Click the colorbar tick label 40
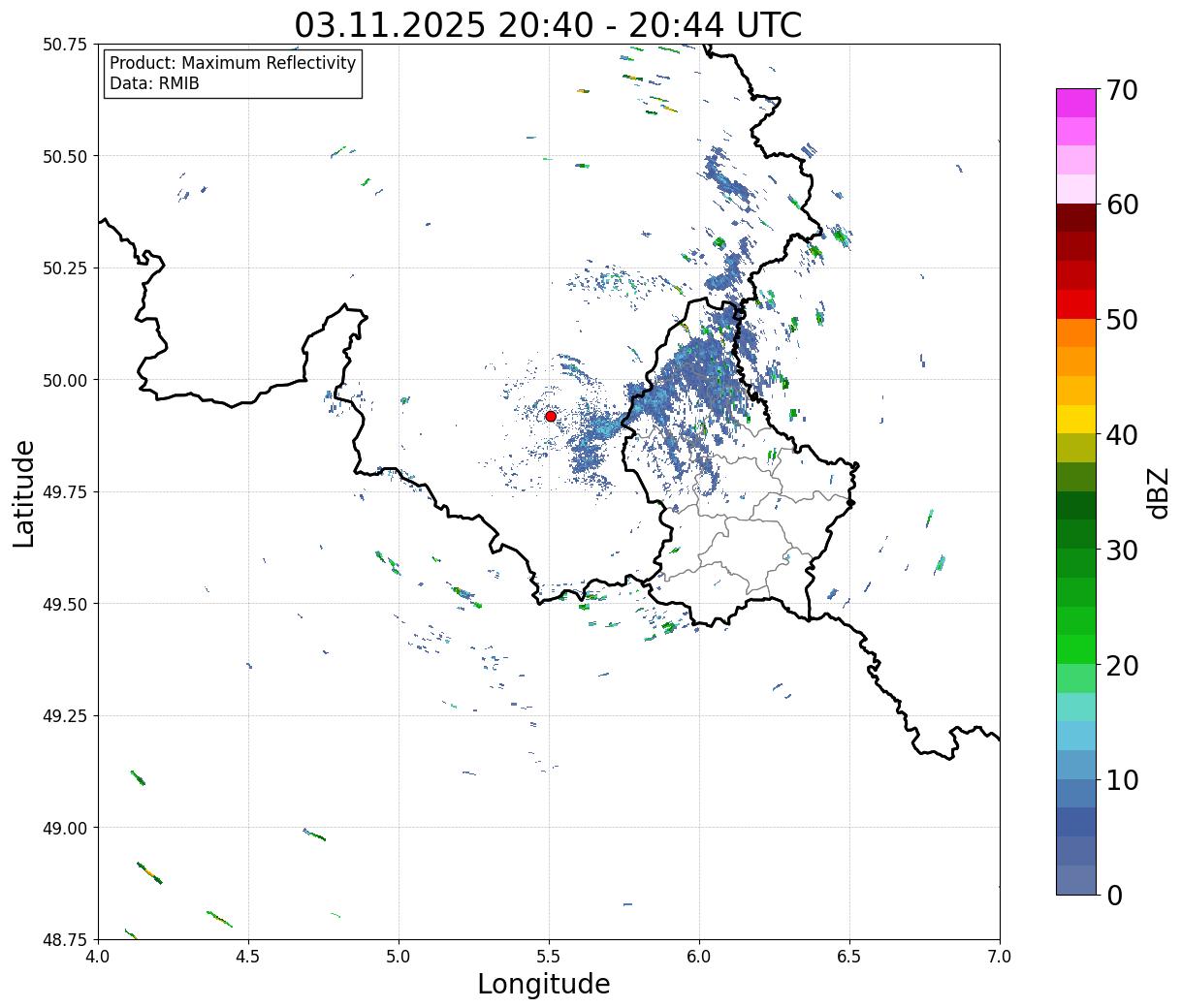 [x=1121, y=435]
